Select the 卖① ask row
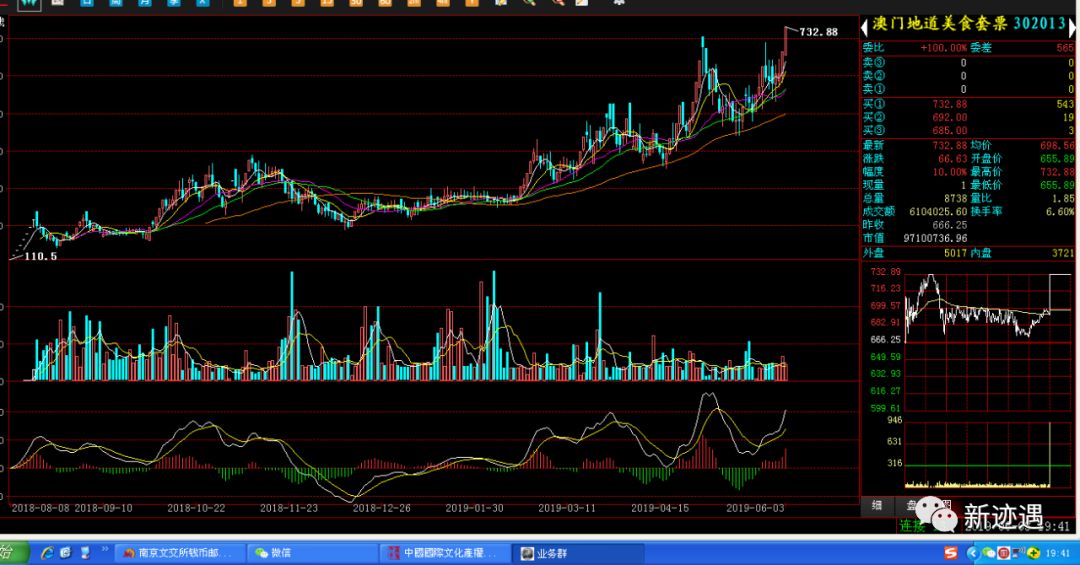1080x565 pixels. [968, 89]
